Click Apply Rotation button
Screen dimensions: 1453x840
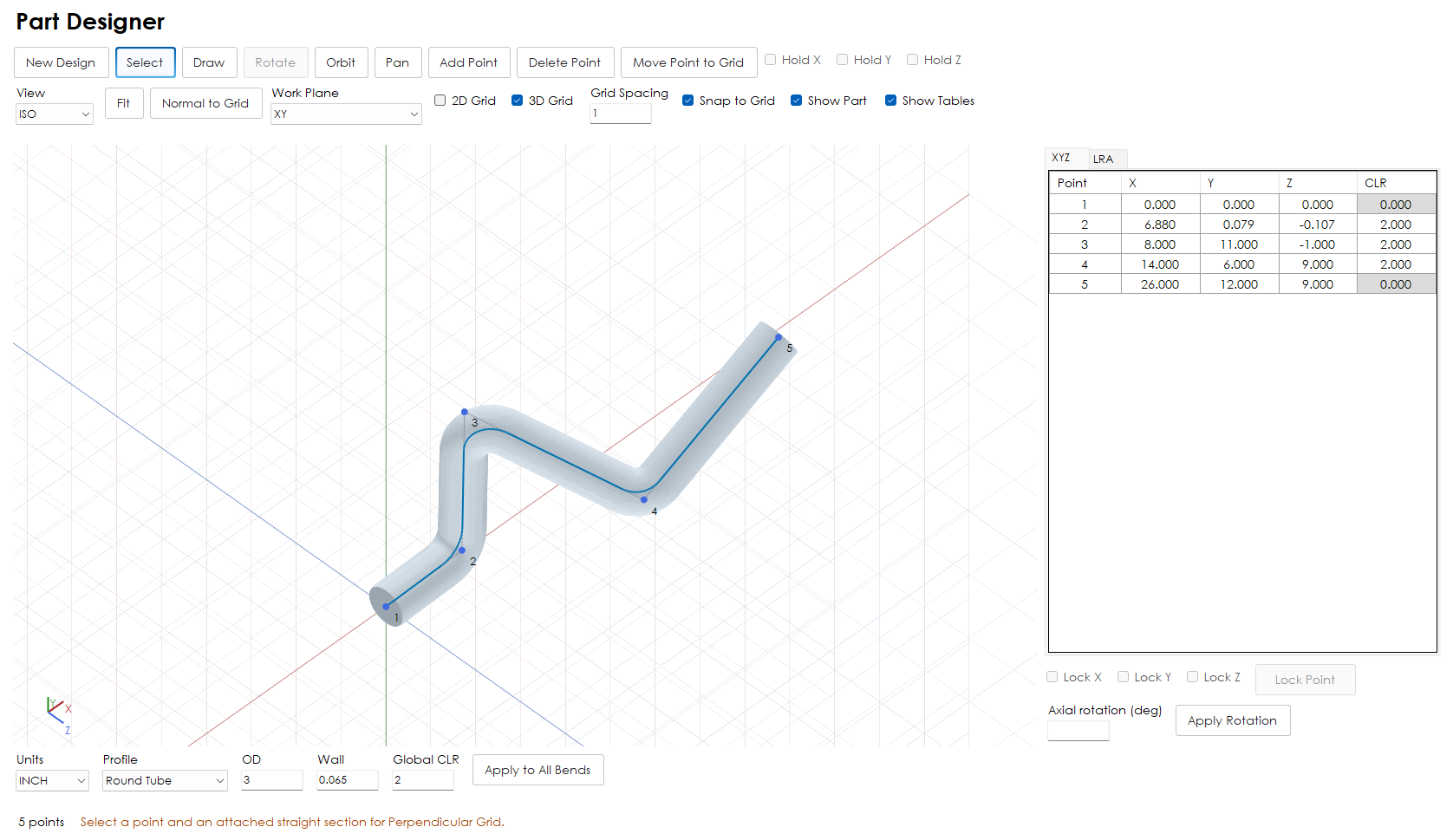[1232, 720]
